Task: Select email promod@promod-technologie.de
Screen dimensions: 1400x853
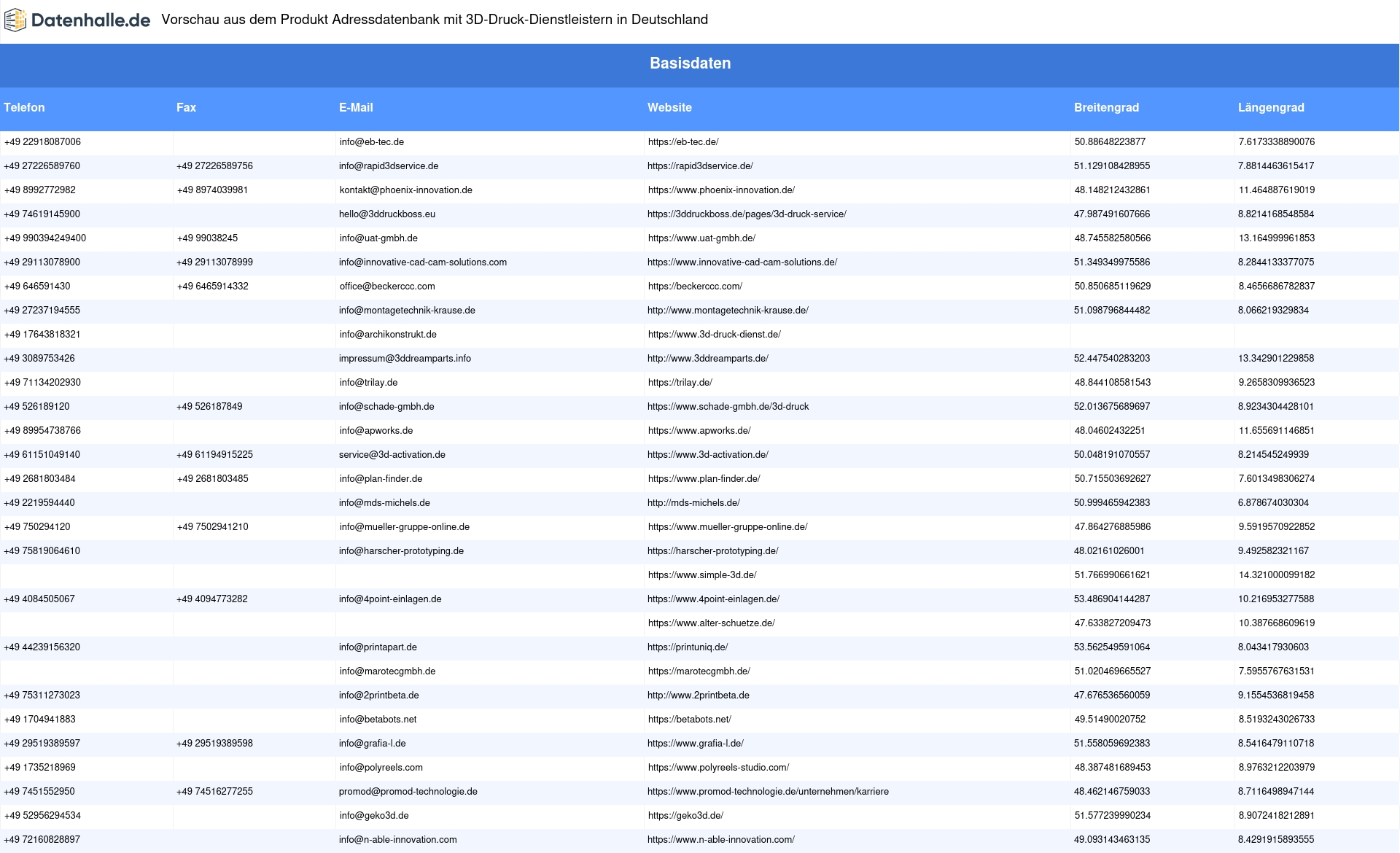Action: coord(408,792)
